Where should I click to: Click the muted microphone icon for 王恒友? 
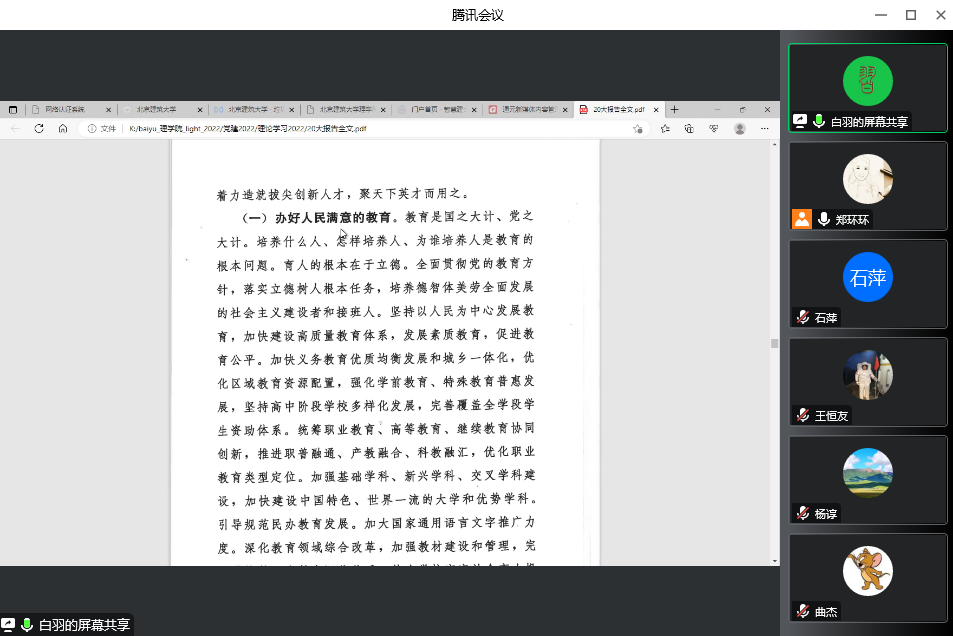[x=802, y=415]
